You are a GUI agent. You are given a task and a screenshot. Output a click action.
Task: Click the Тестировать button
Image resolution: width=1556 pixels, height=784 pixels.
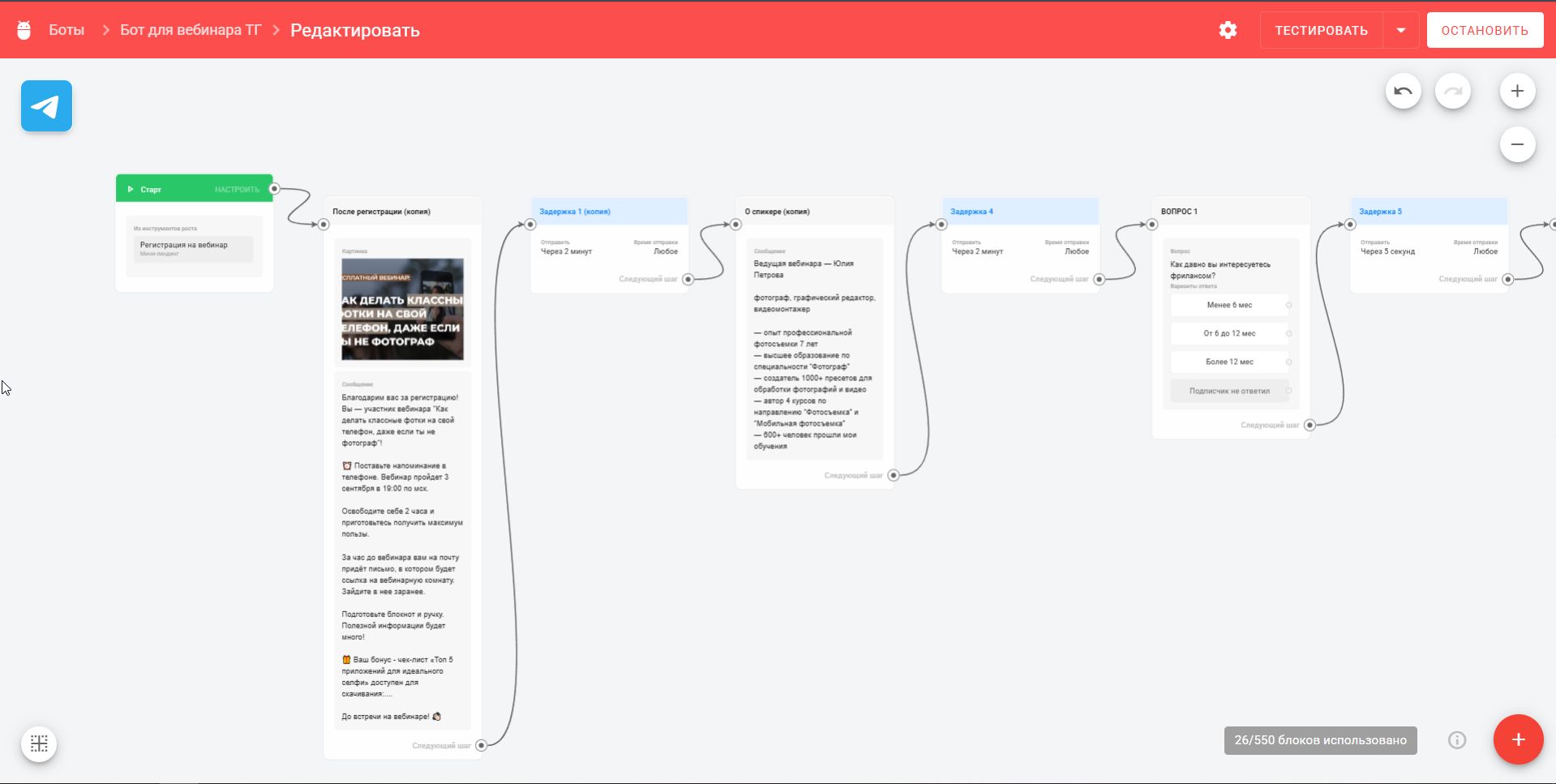[1321, 30]
